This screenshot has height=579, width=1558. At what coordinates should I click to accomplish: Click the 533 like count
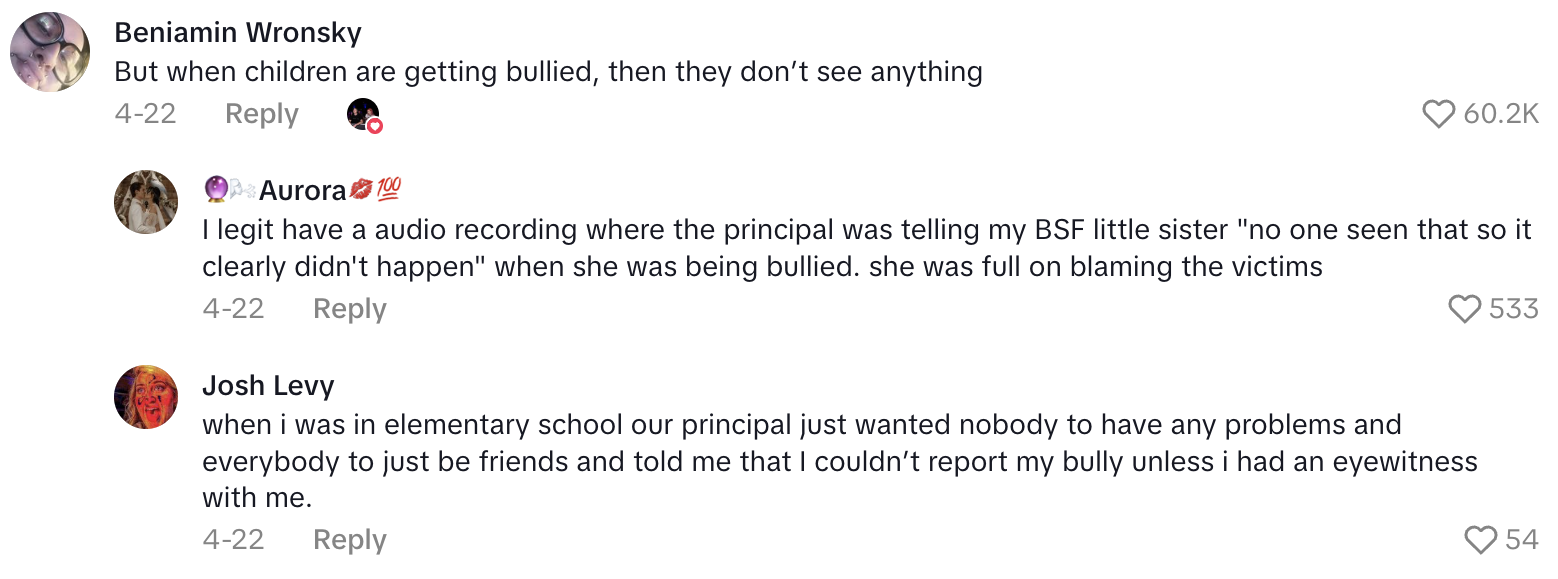(x=1513, y=309)
